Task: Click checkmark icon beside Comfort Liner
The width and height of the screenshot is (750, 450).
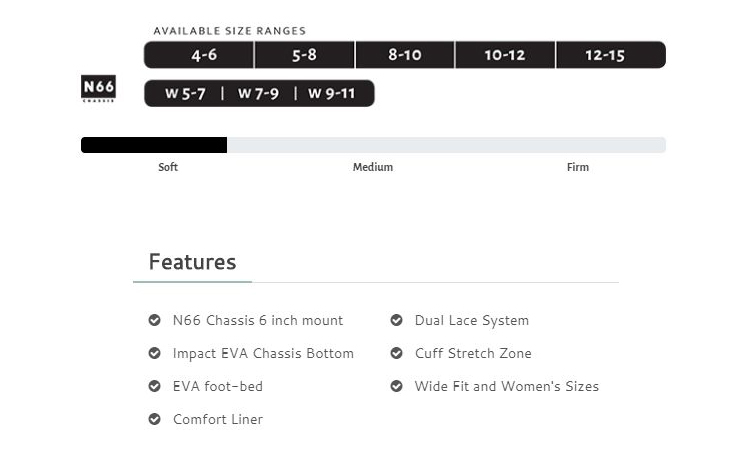Action: pyautogui.click(x=154, y=419)
